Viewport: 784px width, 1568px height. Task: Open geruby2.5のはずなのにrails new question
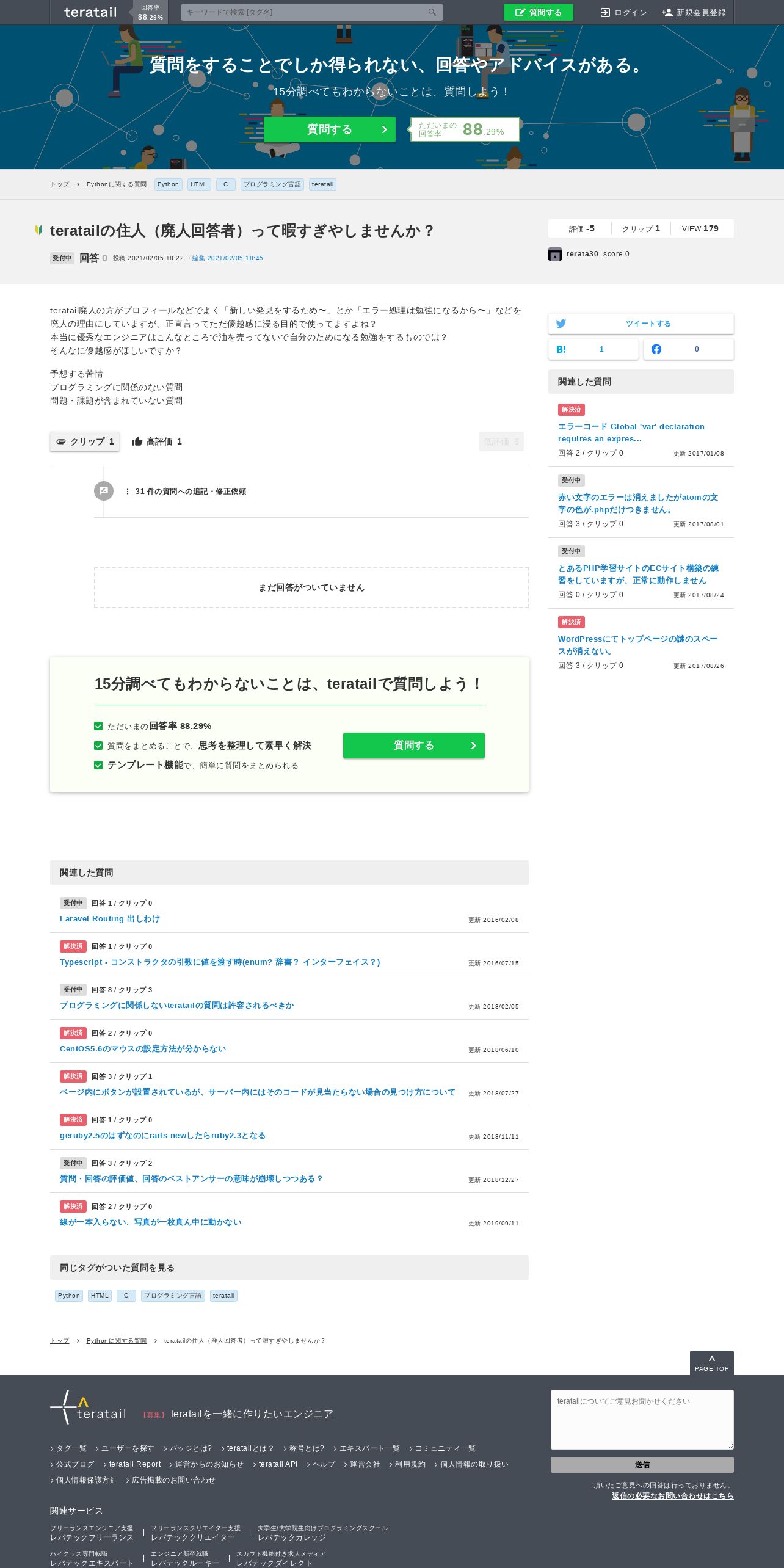point(162,1136)
